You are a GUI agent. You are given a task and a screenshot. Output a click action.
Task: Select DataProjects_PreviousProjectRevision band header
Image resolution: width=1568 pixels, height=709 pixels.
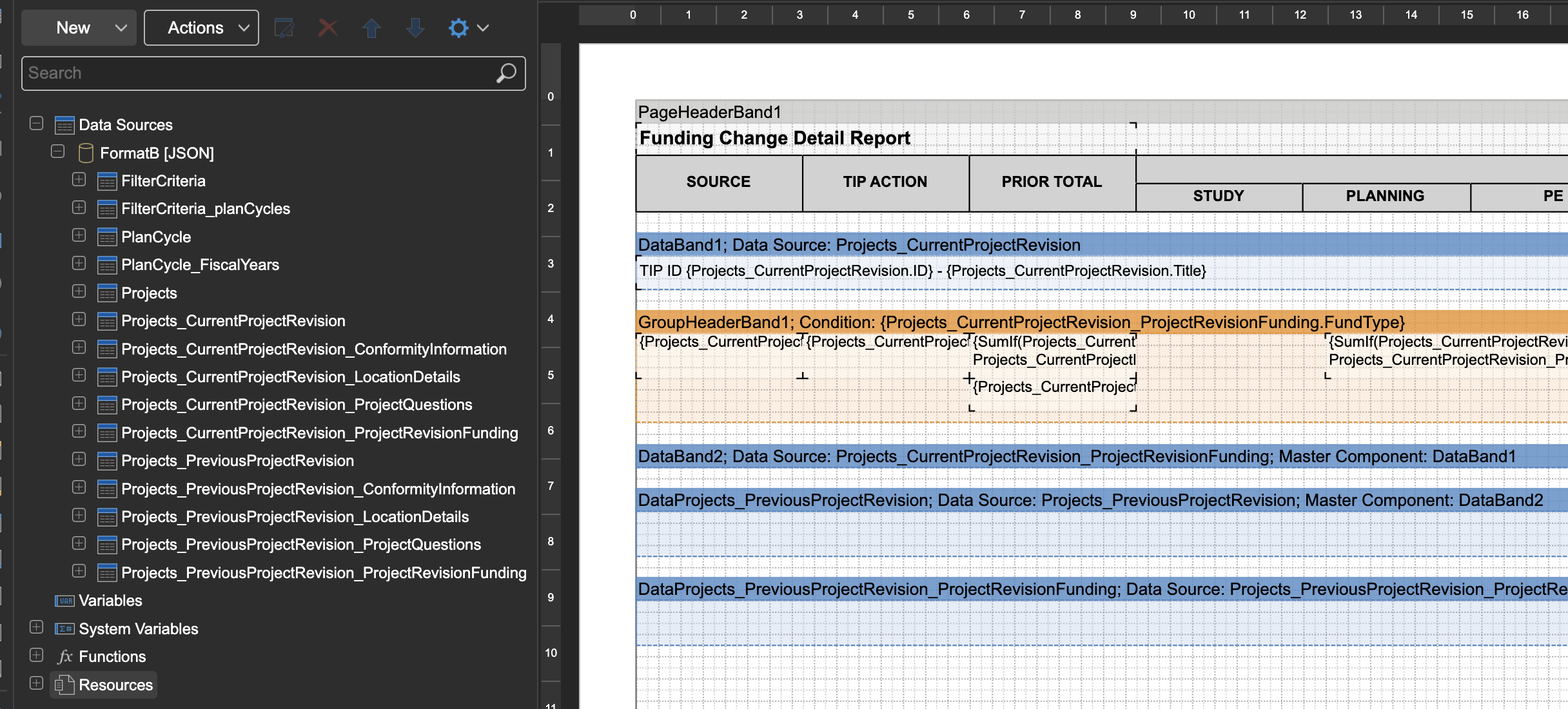[1102, 500]
